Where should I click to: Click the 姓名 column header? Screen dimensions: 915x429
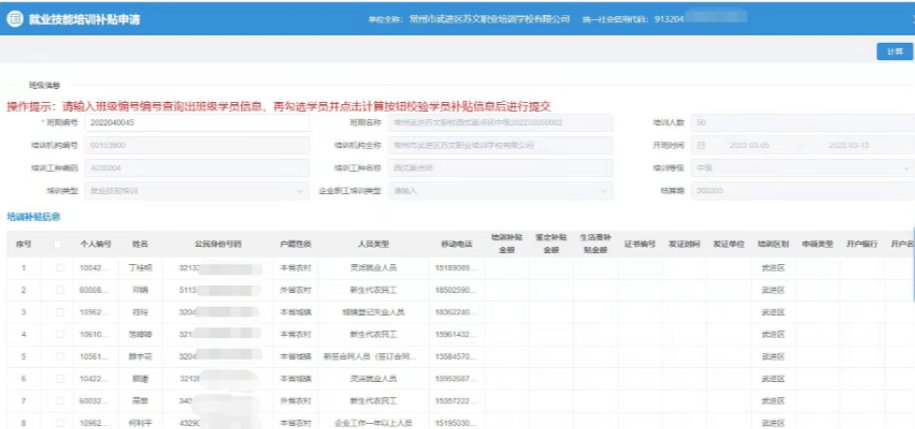click(140, 243)
